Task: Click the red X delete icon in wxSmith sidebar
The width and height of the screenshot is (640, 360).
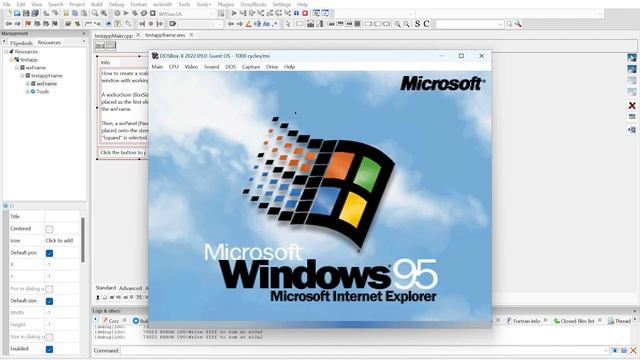Action: pos(632,106)
